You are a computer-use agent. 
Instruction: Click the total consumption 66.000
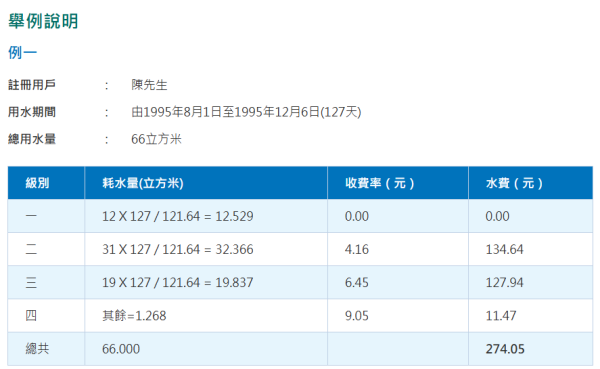click(x=121, y=349)
